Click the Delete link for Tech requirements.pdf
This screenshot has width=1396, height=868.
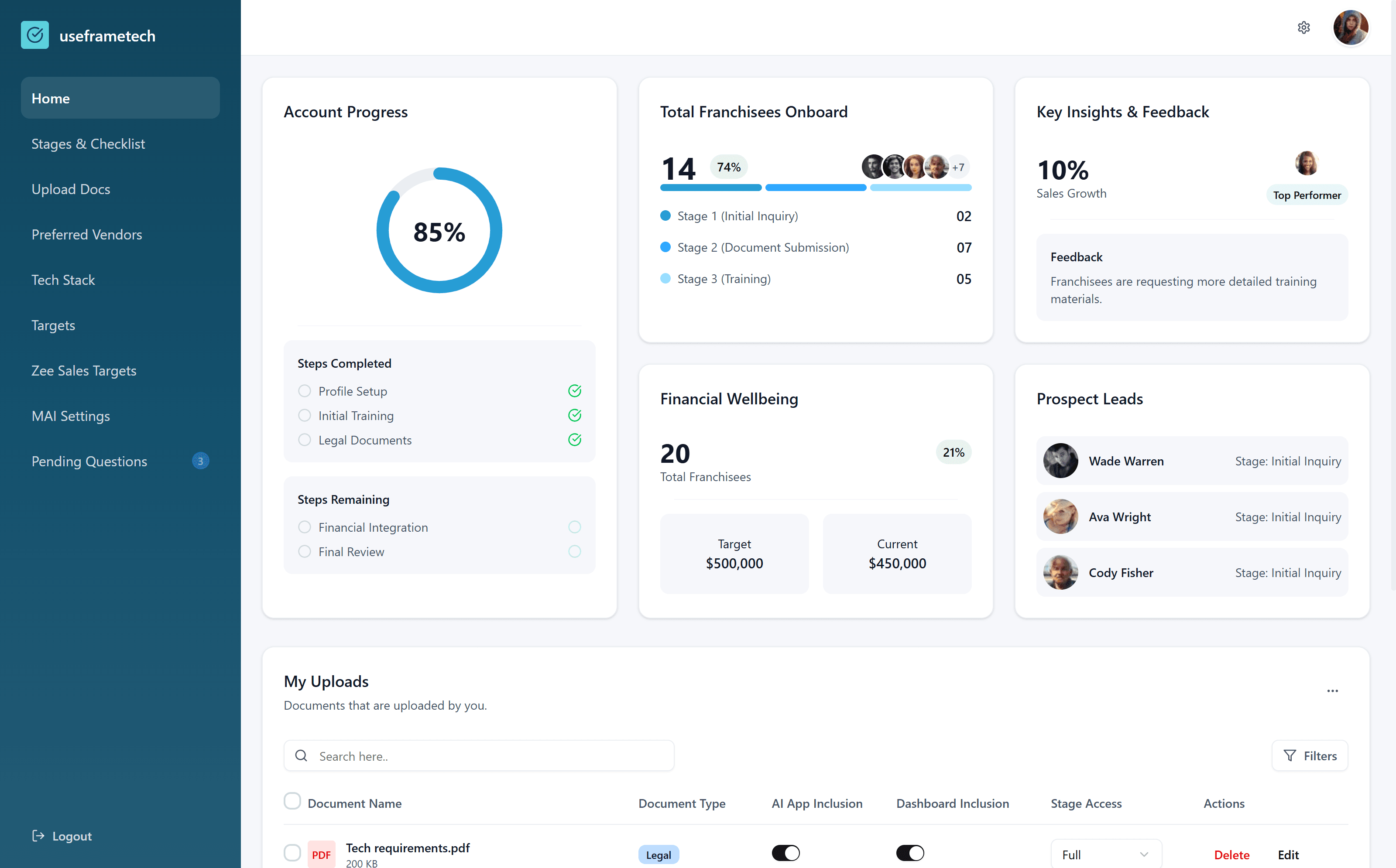[x=1232, y=855]
